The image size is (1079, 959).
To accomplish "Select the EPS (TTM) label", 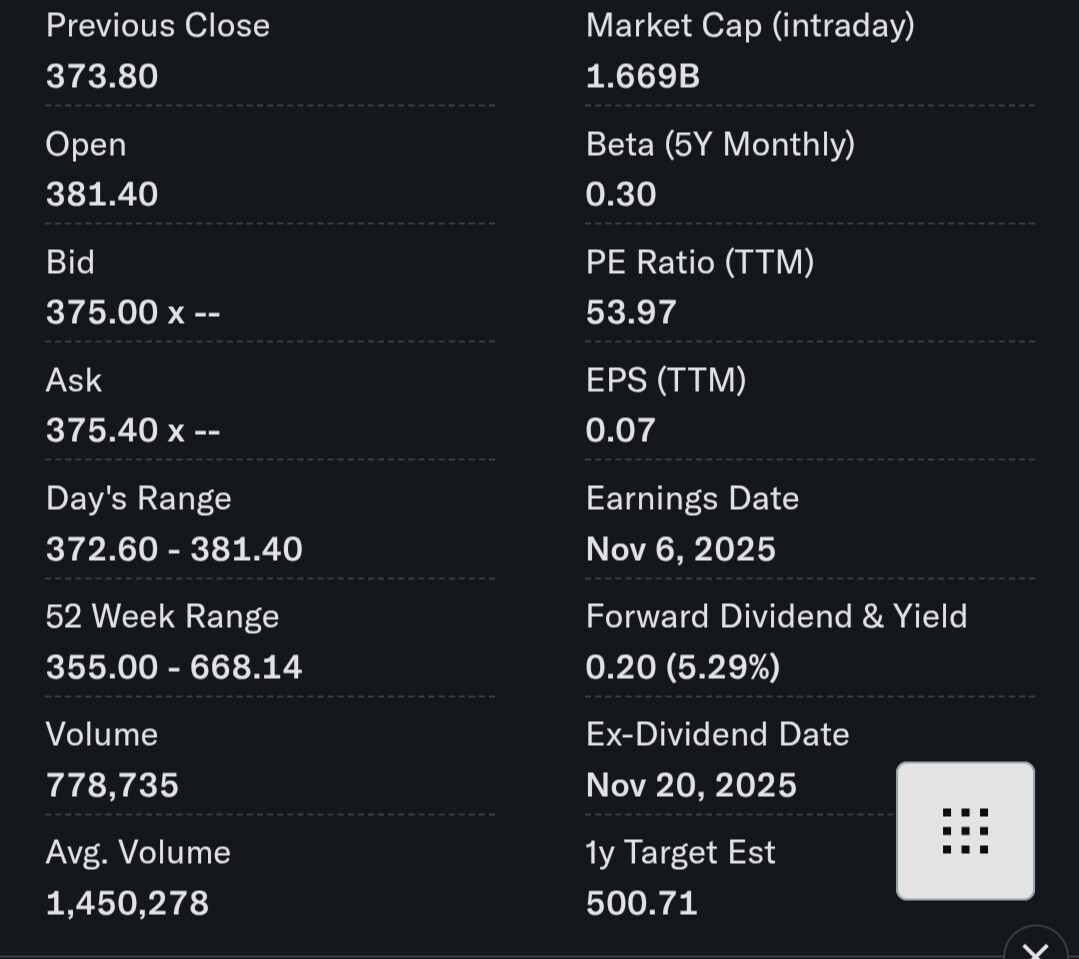I will 666,380.
